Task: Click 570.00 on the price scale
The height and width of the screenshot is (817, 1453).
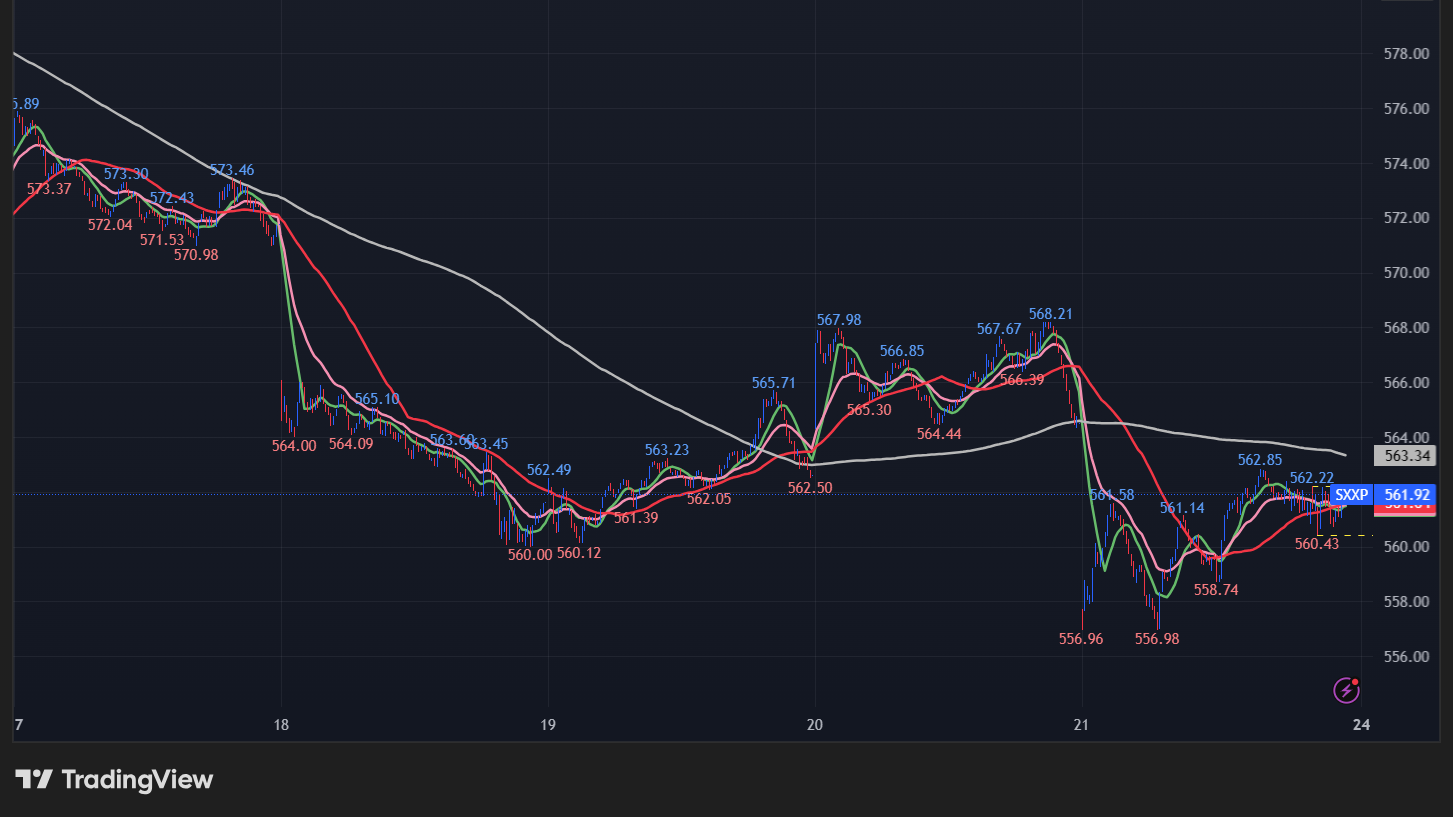Action: 1405,273
